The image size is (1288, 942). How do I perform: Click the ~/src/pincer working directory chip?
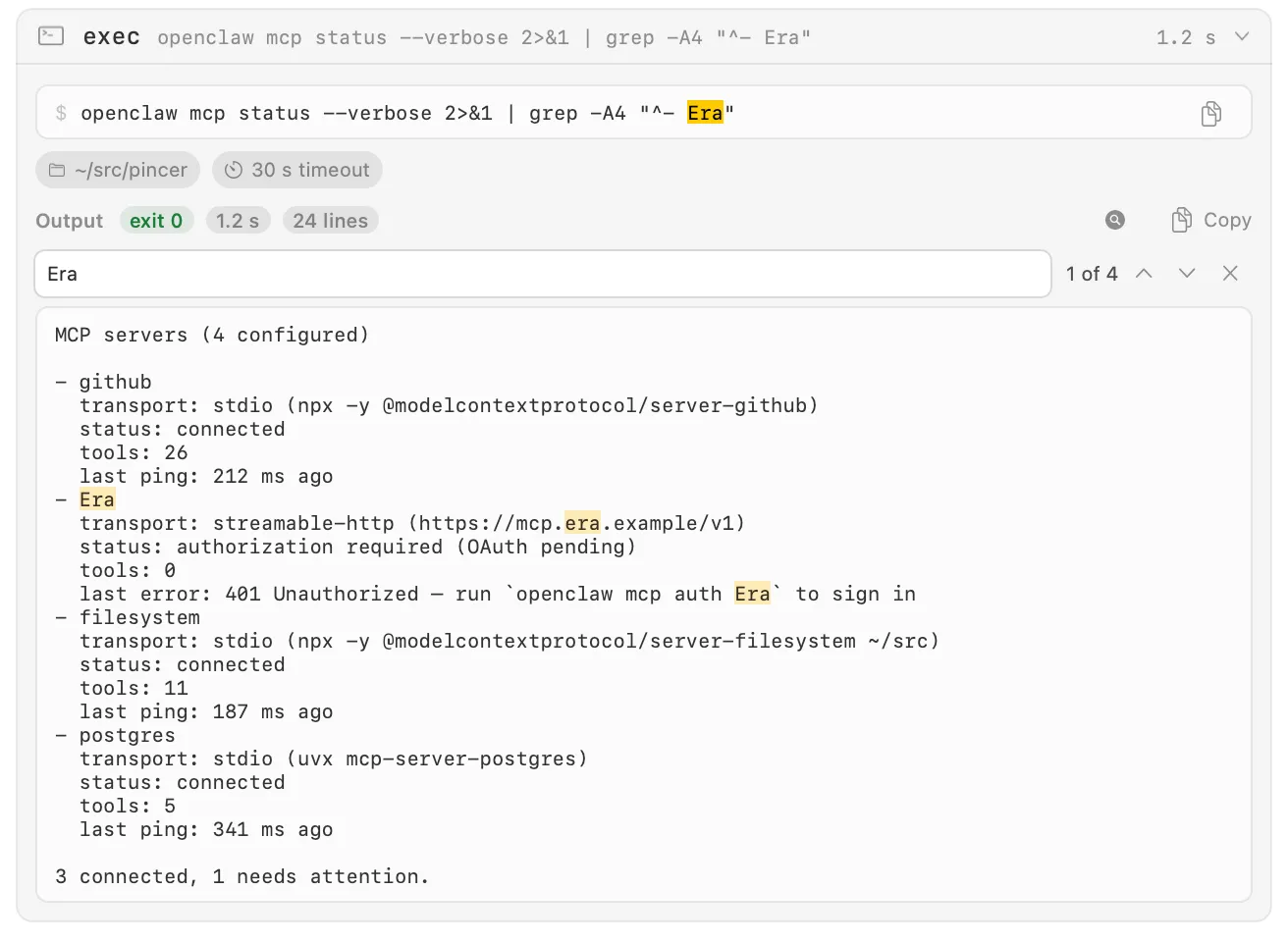point(118,170)
